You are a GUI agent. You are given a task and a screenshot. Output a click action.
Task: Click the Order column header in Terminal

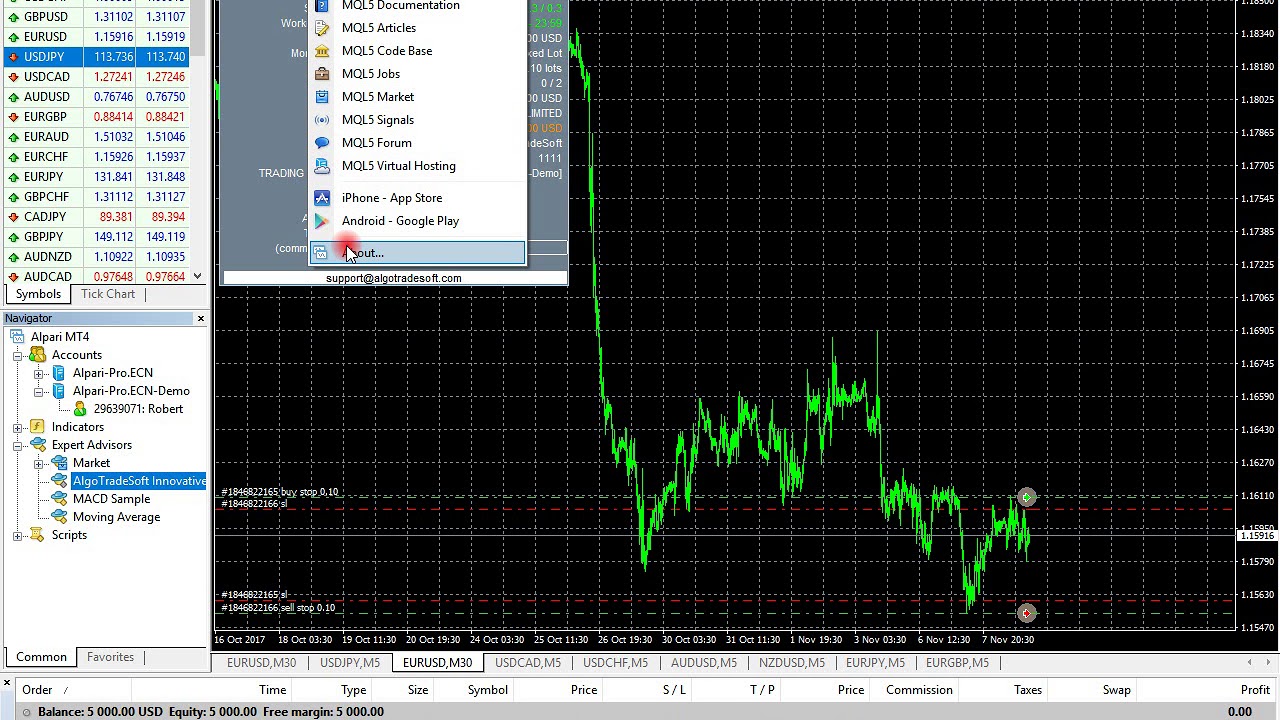37,690
